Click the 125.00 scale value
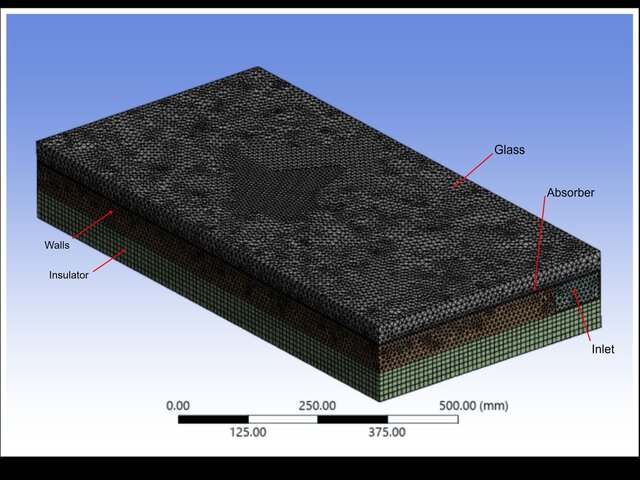 [x=248, y=432]
